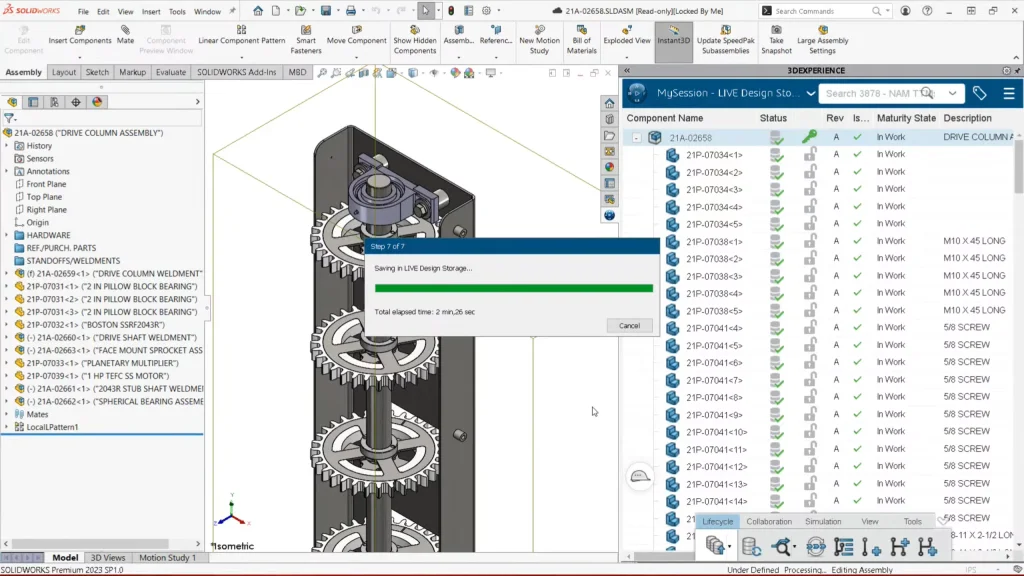Open the Collaboration tab
The width and height of the screenshot is (1024, 576).
[x=769, y=521]
